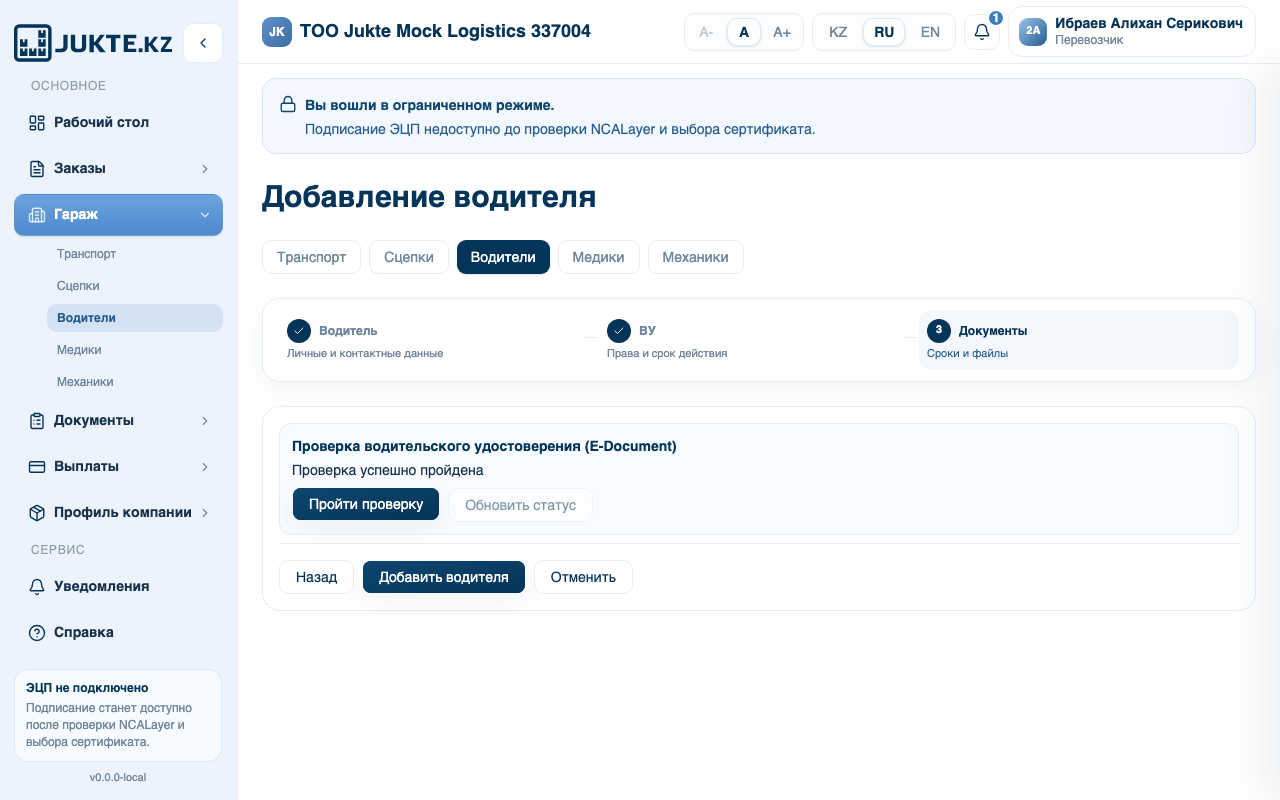The image size is (1280, 800).
Task: Click heading Добавление водителя
Action: pyautogui.click(x=429, y=197)
